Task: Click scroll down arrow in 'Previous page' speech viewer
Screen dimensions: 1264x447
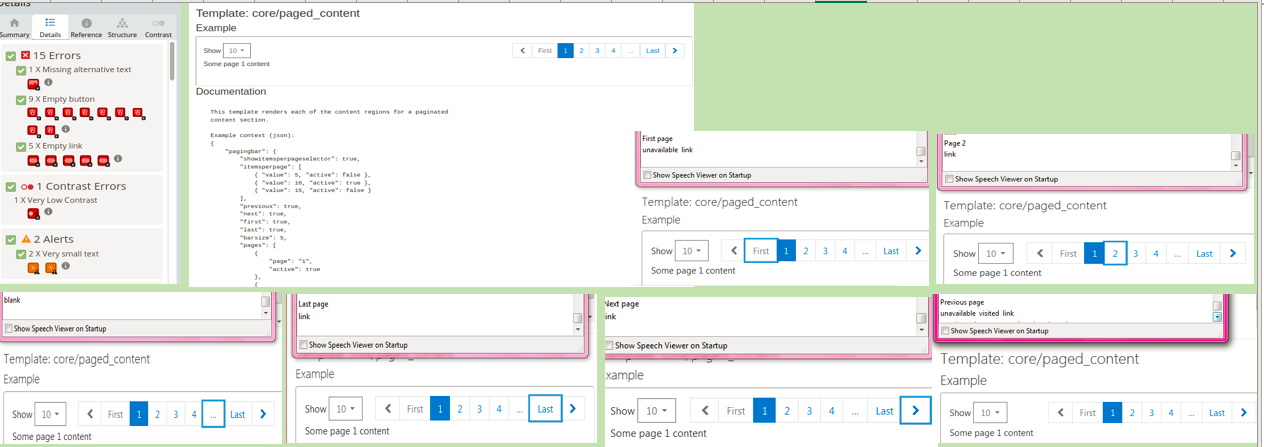Action: [1217, 316]
